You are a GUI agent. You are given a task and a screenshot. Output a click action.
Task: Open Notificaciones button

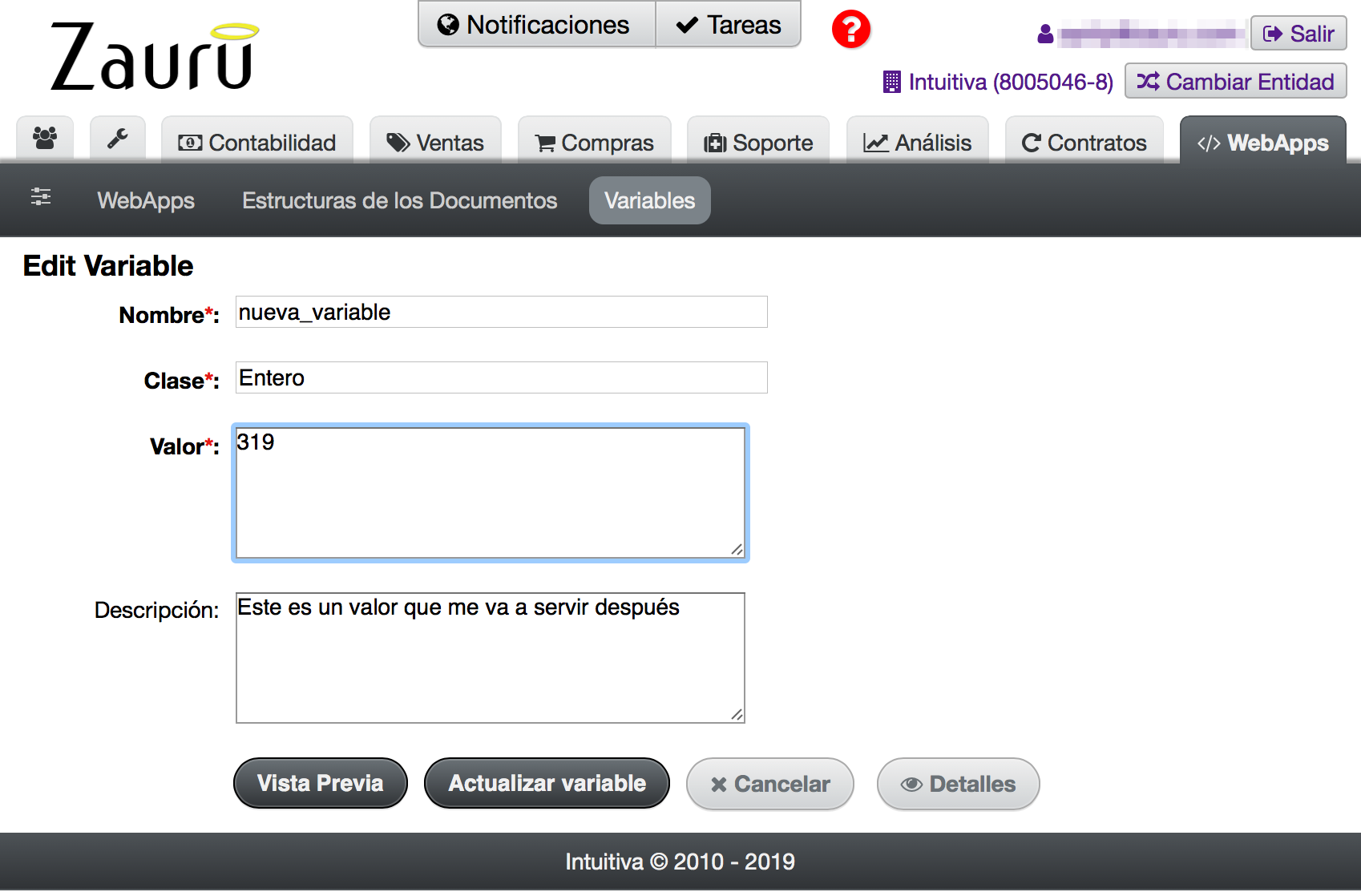click(536, 25)
